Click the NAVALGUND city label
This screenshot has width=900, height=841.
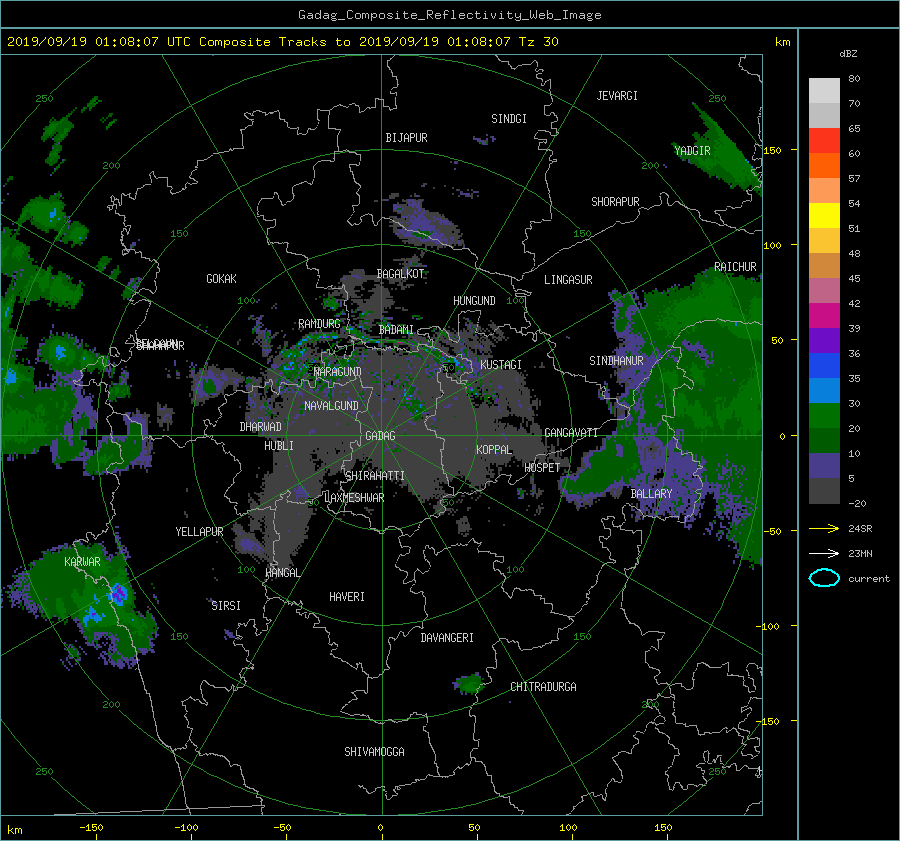coord(331,406)
